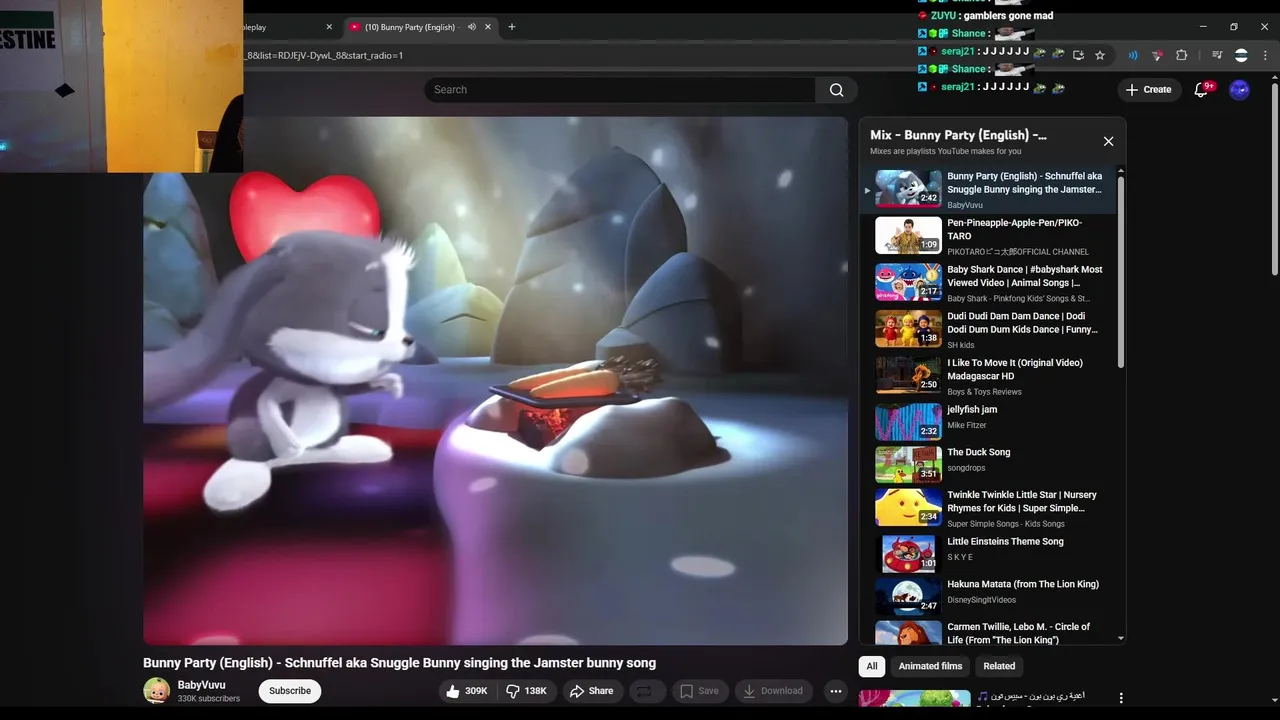The image size is (1280, 720).
Task: Open the browser extensions puzzle icon
Action: [1181, 55]
